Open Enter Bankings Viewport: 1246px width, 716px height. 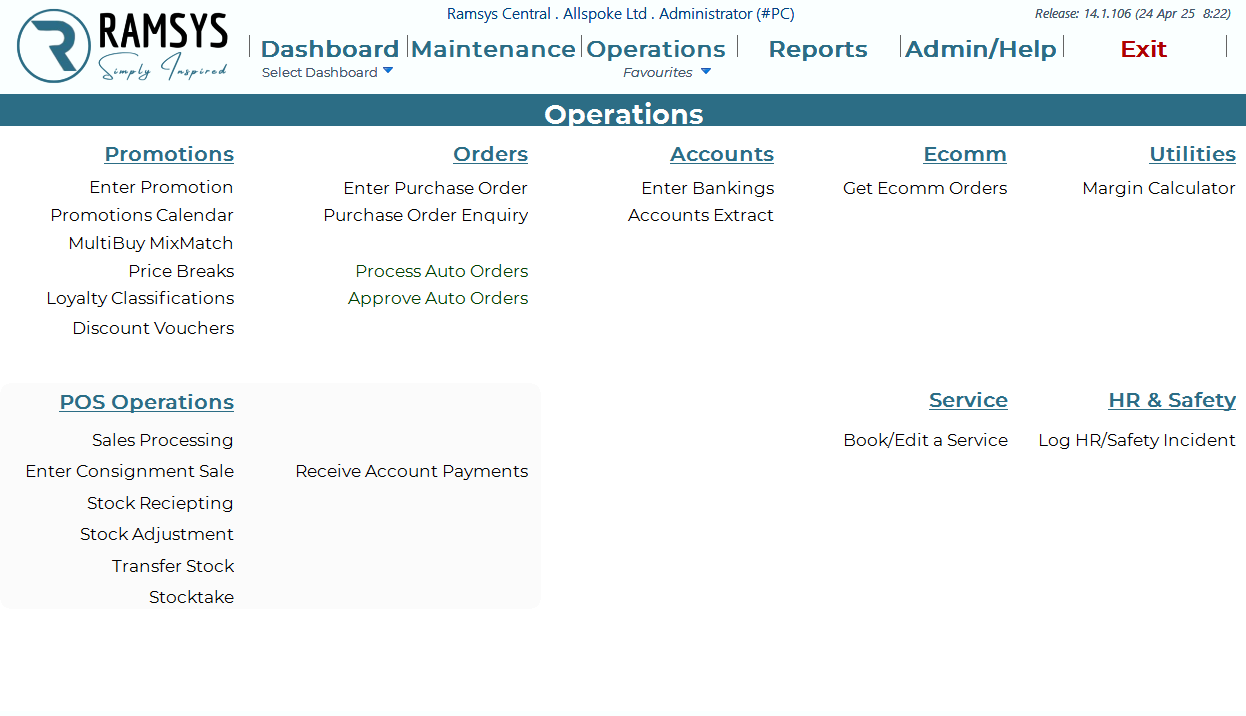[x=708, y=188]
